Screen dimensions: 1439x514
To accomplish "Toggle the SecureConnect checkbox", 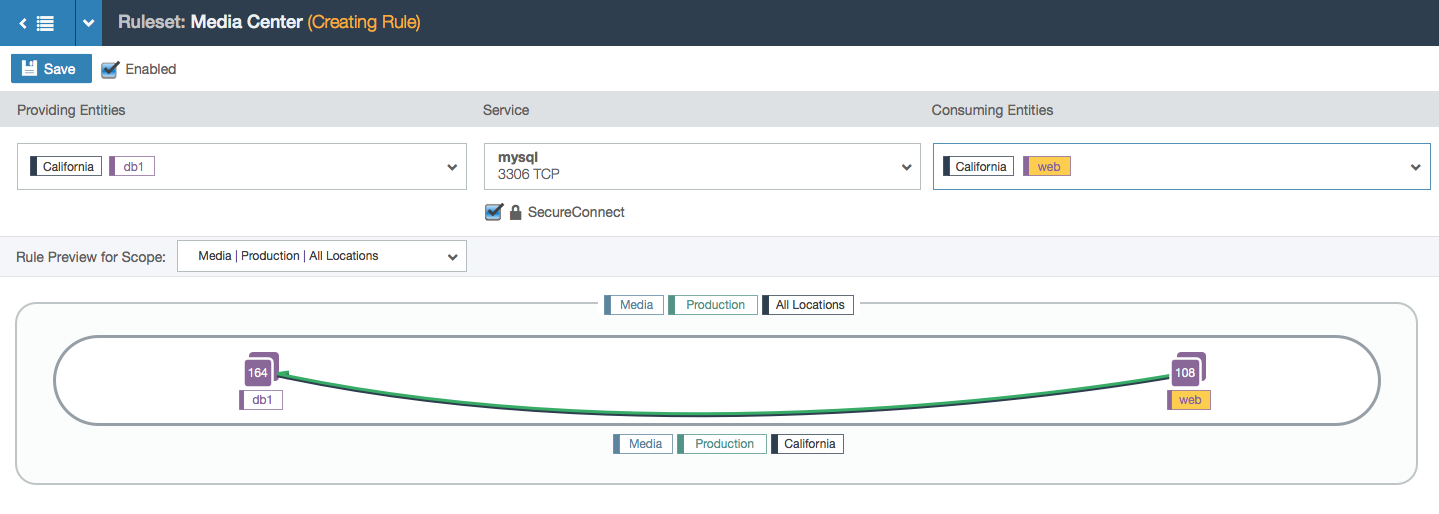I will coord(493,212).
